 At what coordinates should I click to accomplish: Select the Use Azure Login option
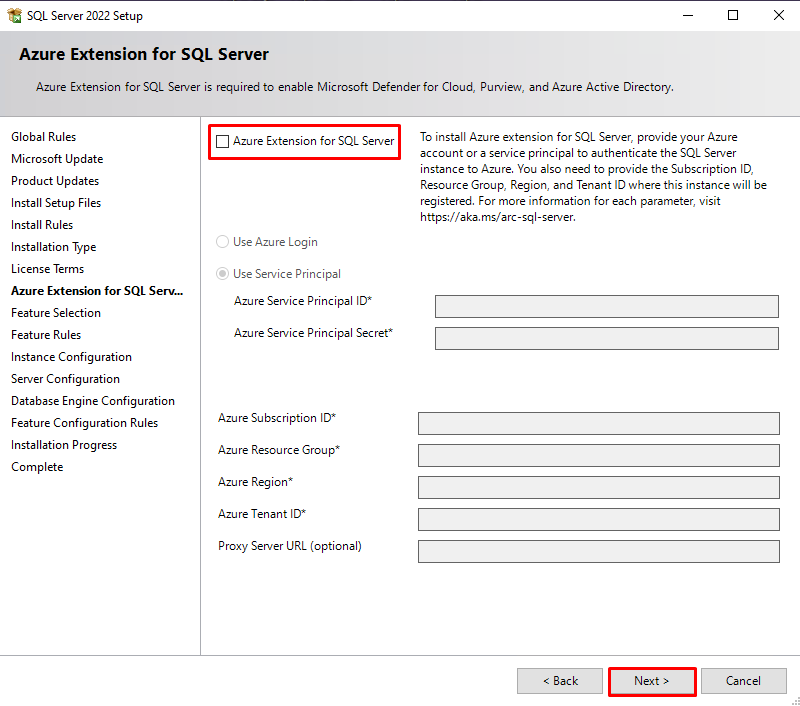point(222,241)
